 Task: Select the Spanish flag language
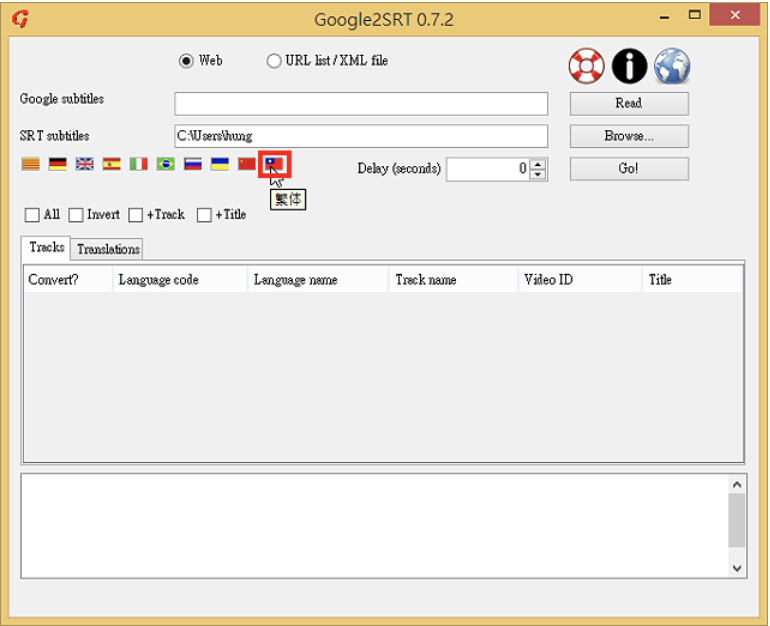[x=111, y=164]
